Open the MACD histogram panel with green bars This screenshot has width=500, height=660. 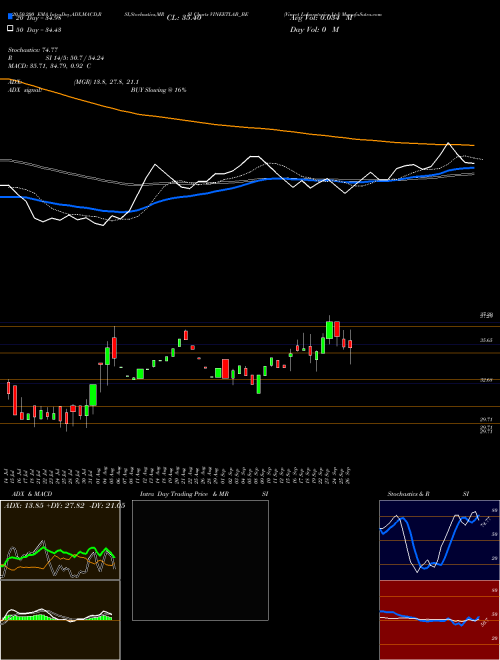coord(60,620)
